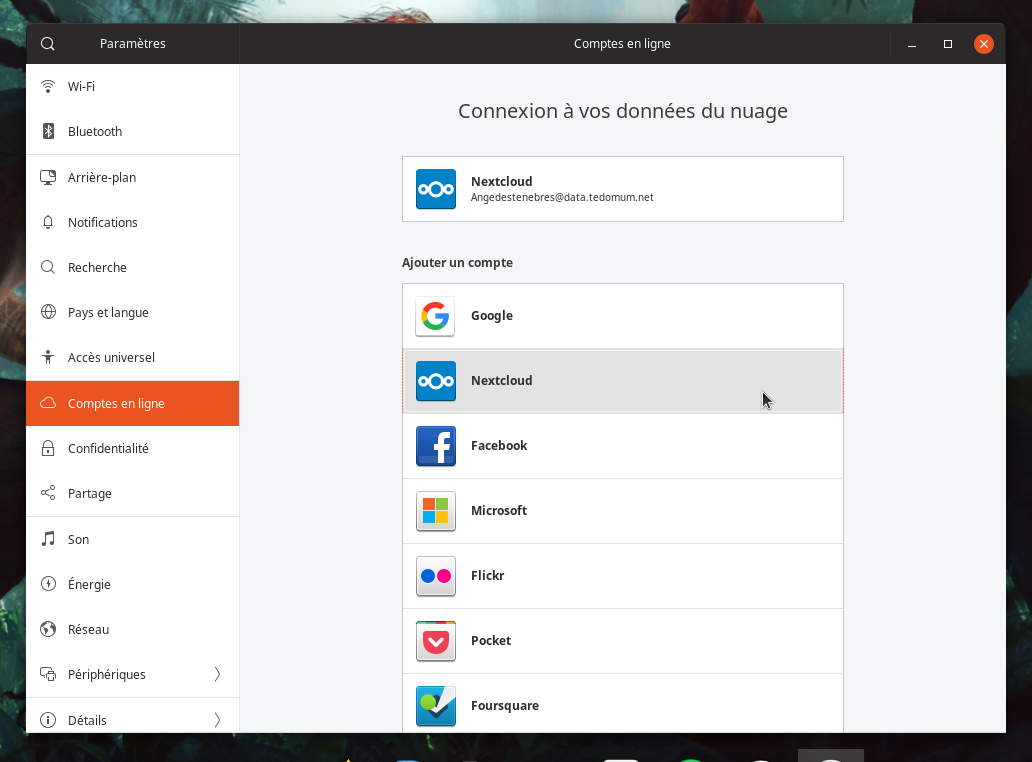Click the Facebook logo icon
This screenshot has height=762, width=1032.
click(435, 446)
